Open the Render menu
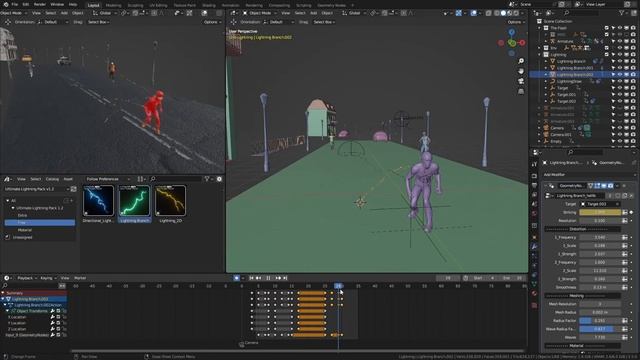The width and height of the screenshot is (640, 360). coord(40,4)
